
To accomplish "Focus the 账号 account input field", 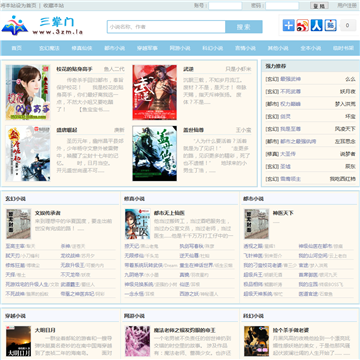I will (x=225, y=6).
